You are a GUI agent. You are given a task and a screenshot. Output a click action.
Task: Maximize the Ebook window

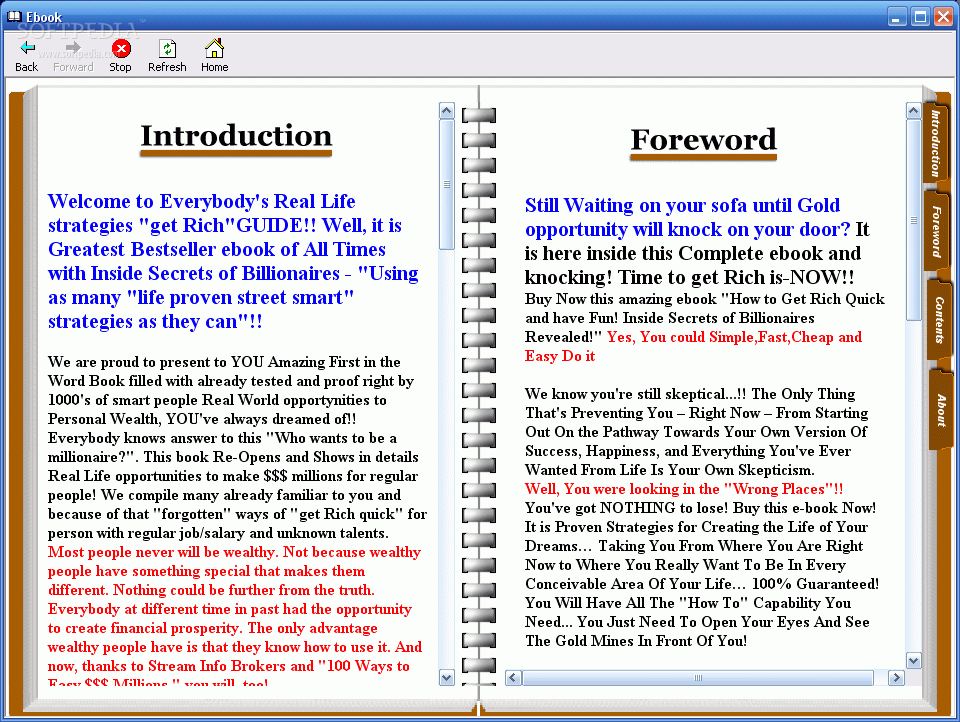coord(920,17)
